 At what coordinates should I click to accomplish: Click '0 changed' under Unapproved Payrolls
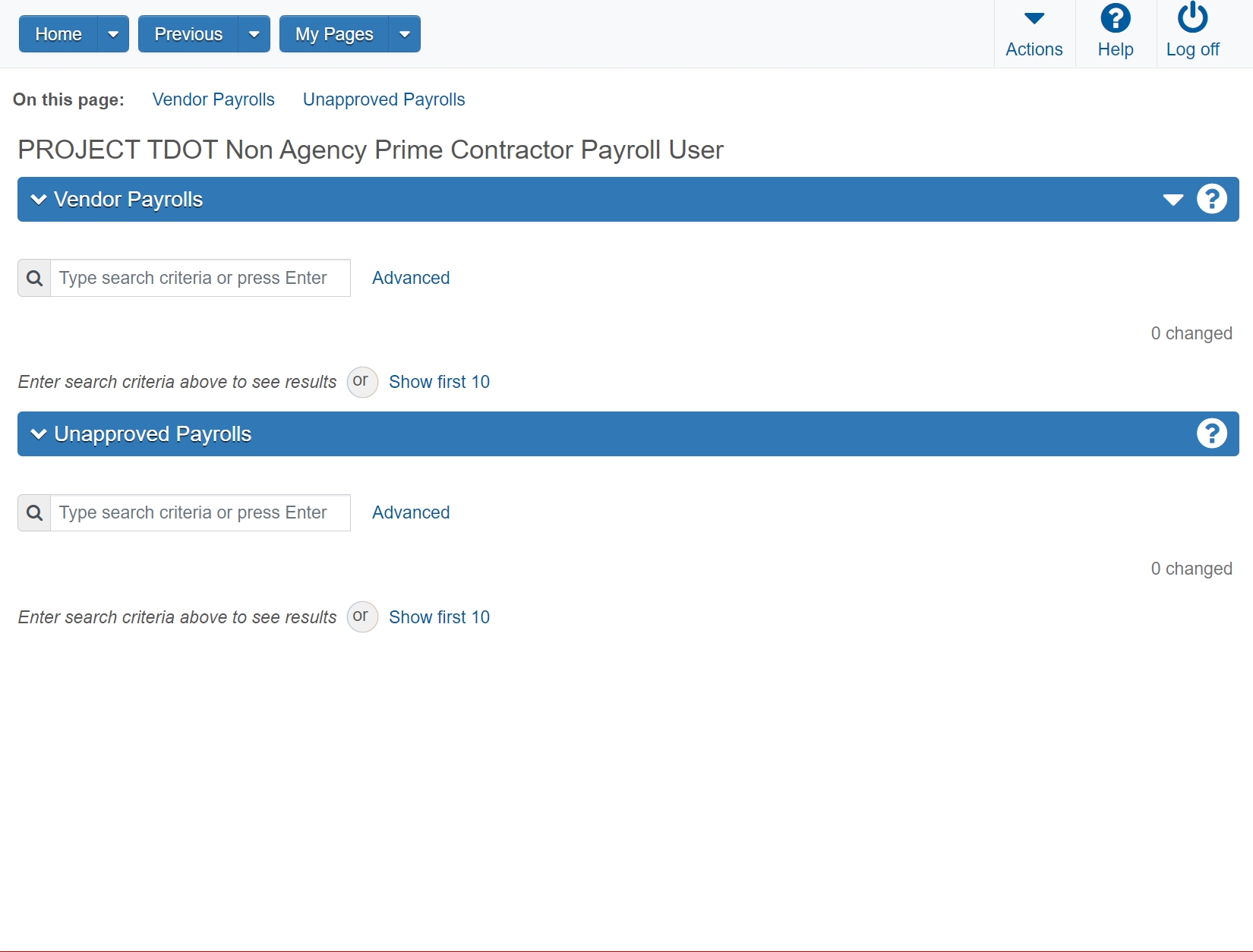pos(1191,569)
